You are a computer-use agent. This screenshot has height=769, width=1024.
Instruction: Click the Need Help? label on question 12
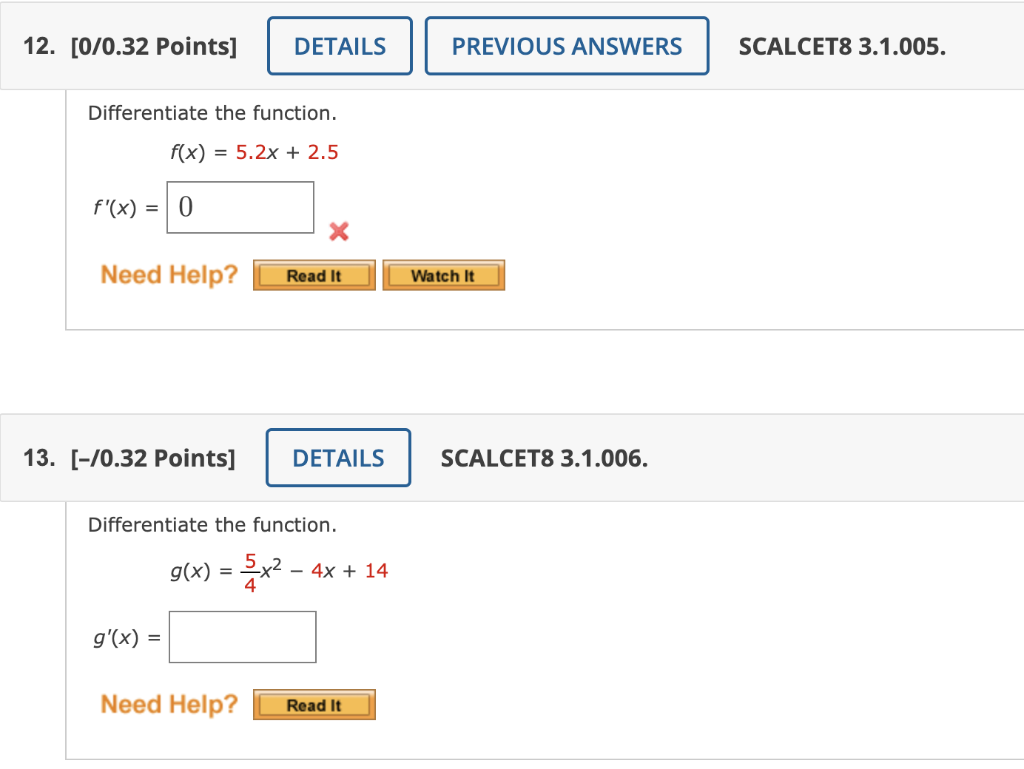[167, 274]
